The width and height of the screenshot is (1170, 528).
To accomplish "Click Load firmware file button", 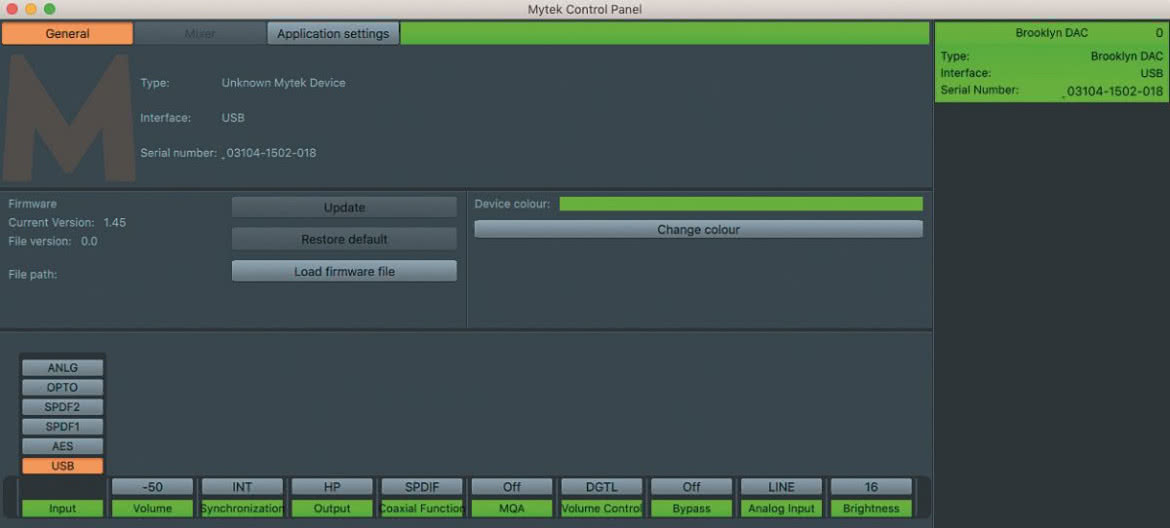I will pyautogui.click(x=344, y=271).
